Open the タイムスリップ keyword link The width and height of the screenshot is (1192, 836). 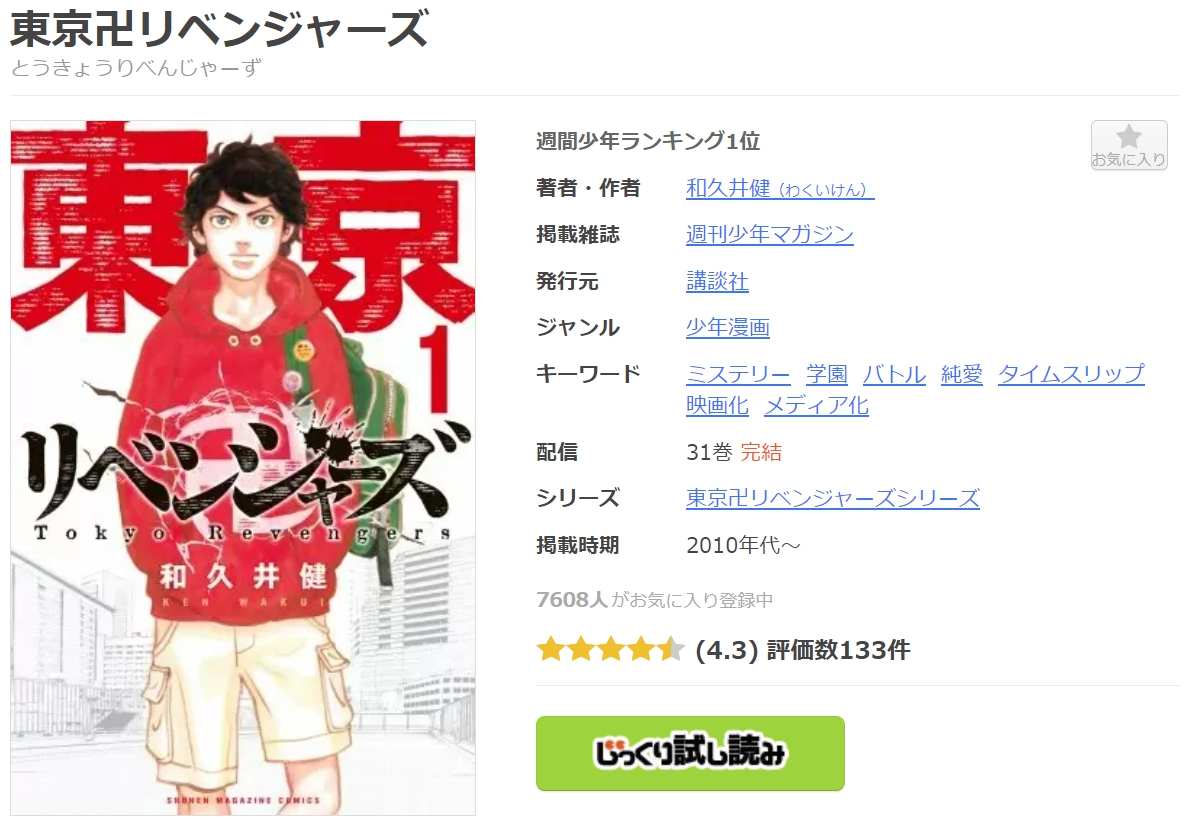coord(1071,374)
